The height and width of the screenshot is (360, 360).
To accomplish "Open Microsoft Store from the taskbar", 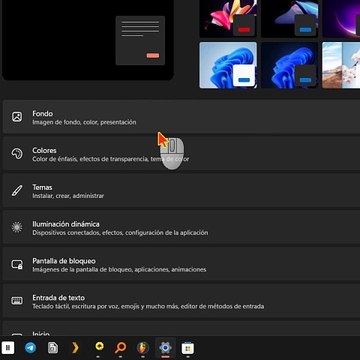I will pyautogui.click(x=188, y=348).
